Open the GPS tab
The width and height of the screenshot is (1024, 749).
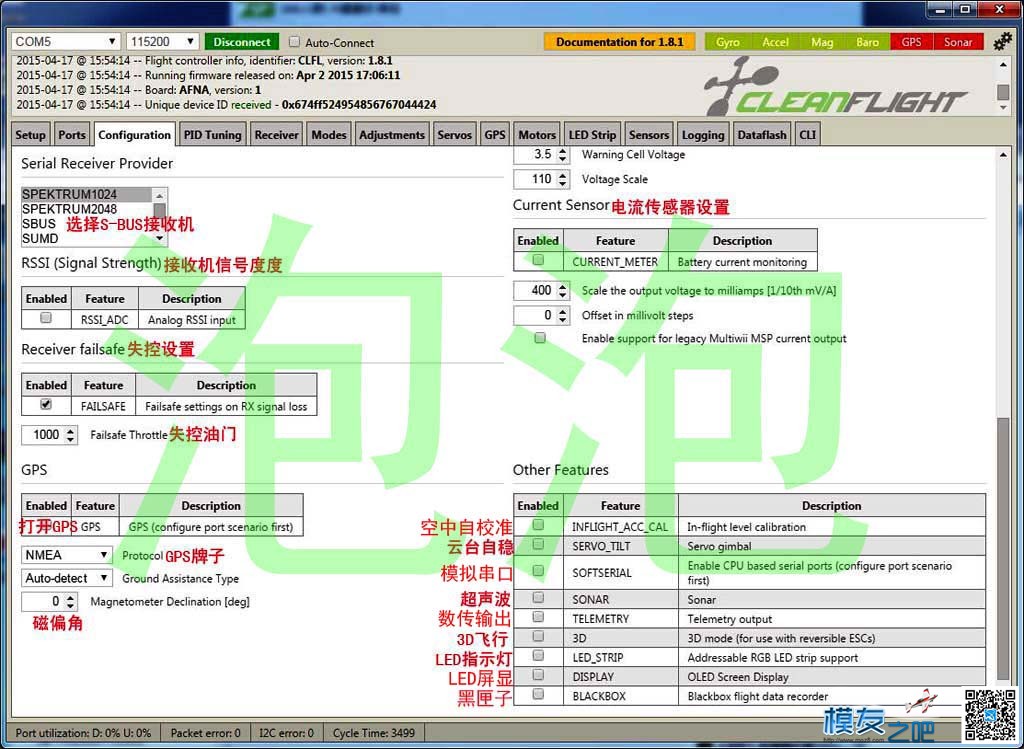click(495, 135)
